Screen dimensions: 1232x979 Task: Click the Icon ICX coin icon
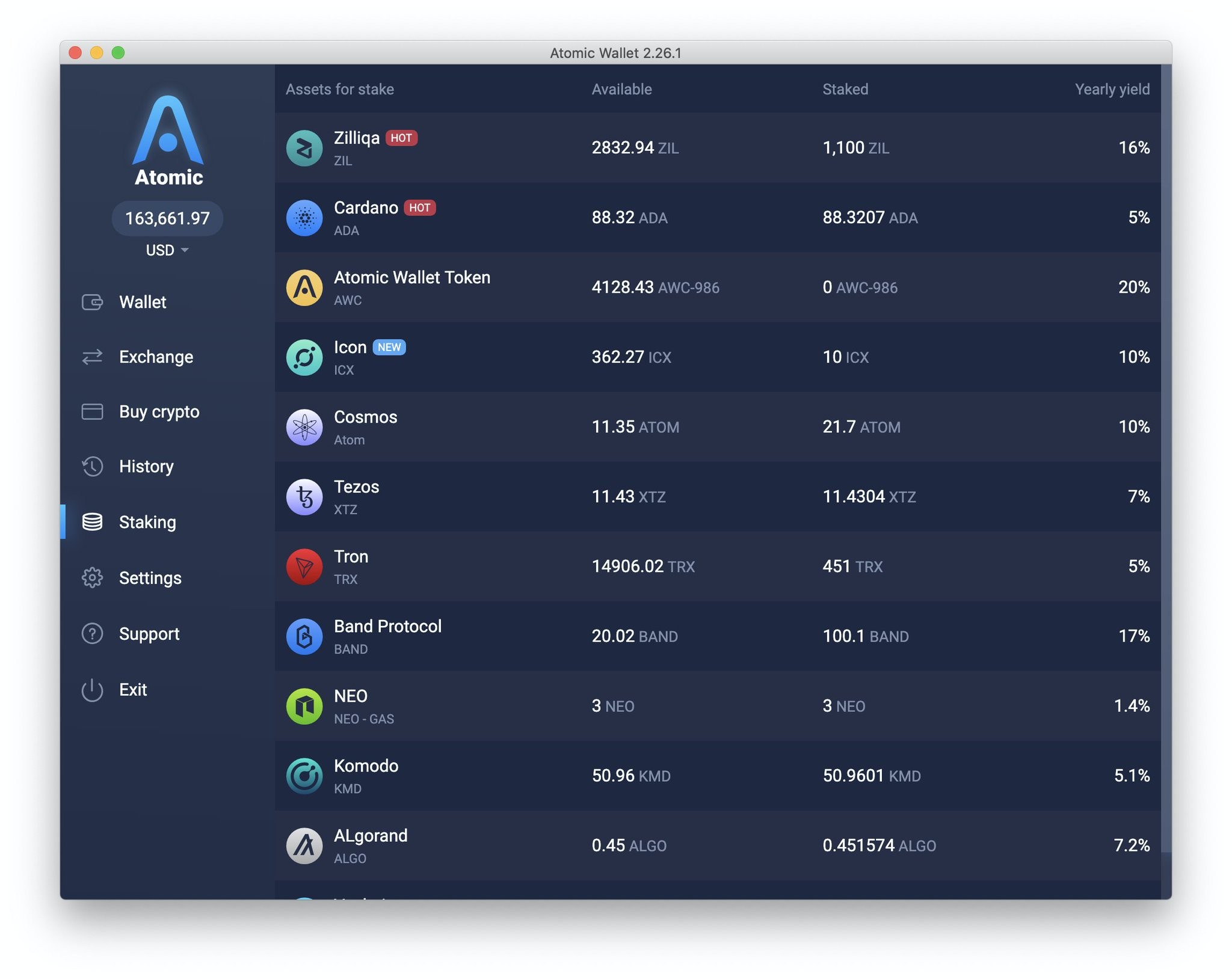[304, 357]
